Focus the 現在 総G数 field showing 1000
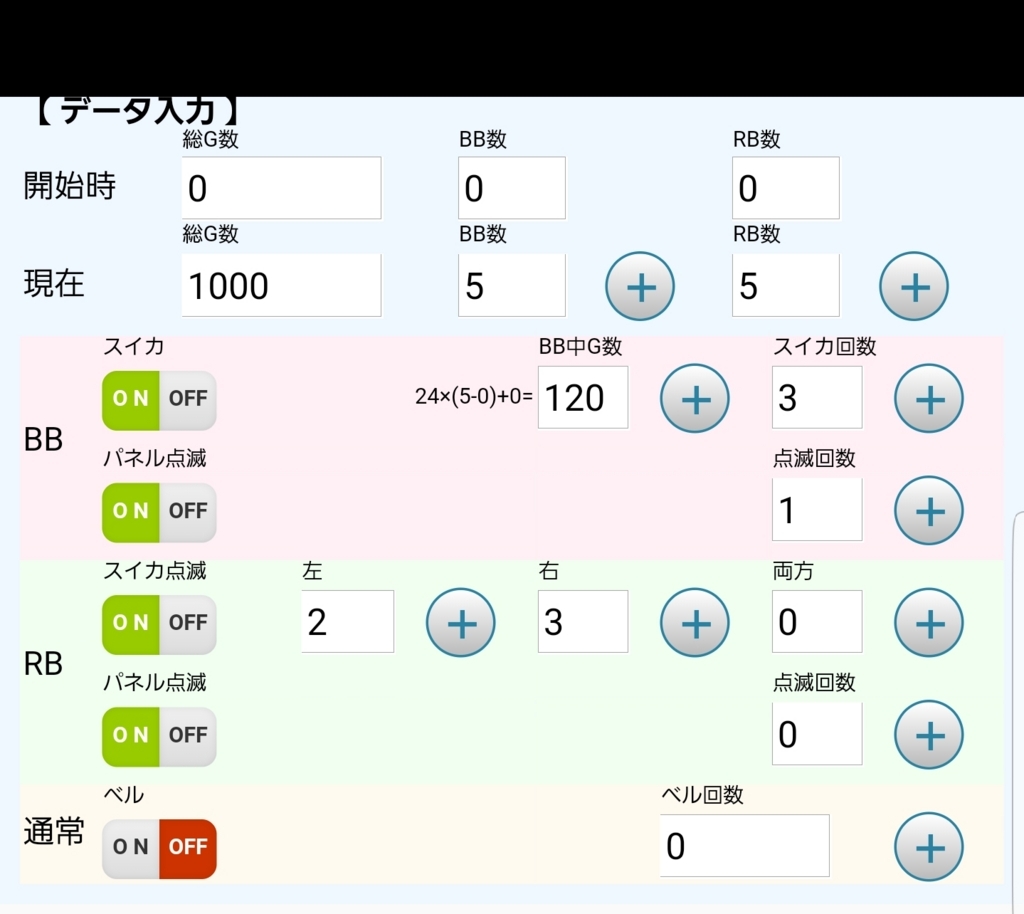 (x=281, y=285)
